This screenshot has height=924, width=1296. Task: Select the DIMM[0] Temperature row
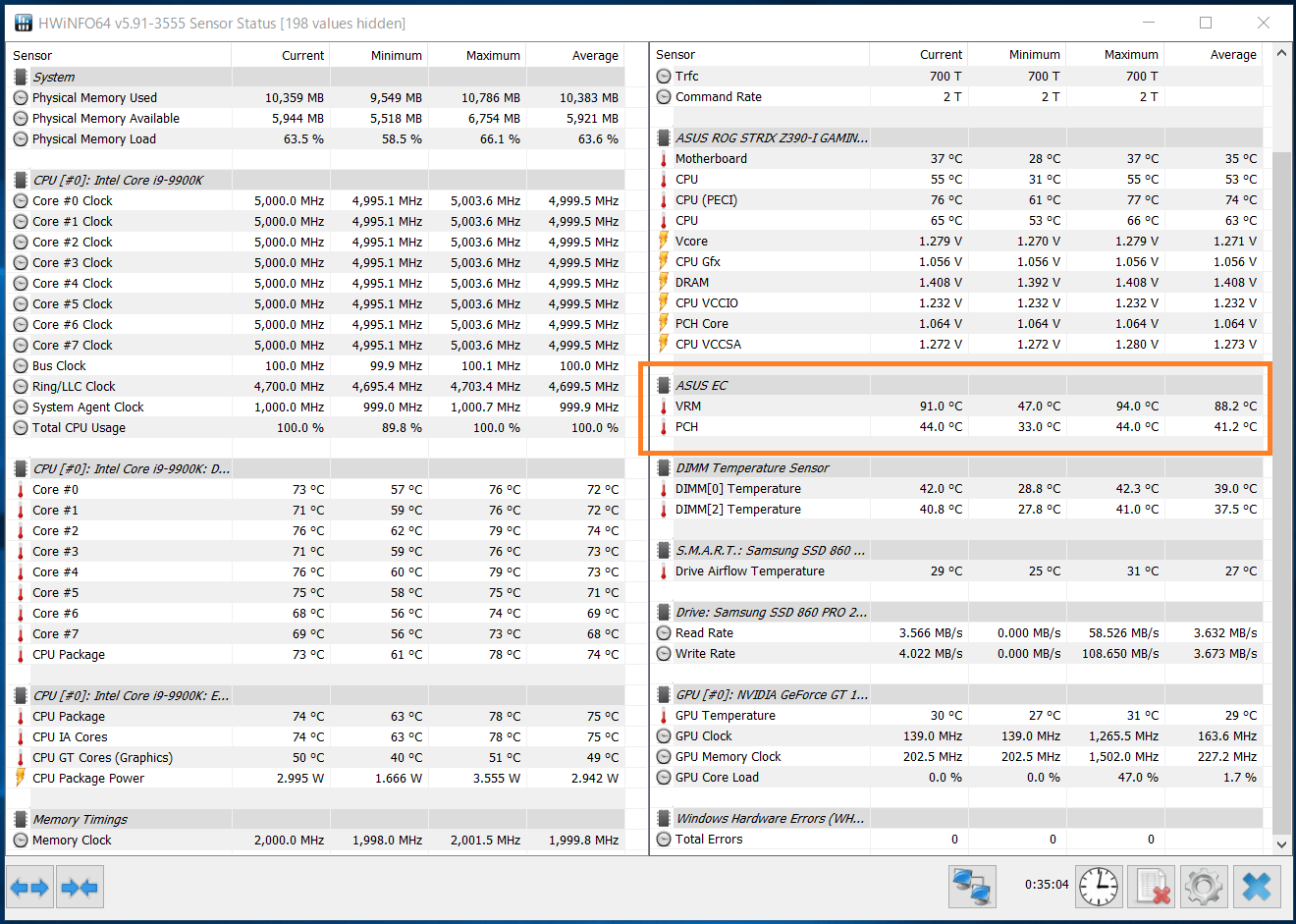(957, 489)
